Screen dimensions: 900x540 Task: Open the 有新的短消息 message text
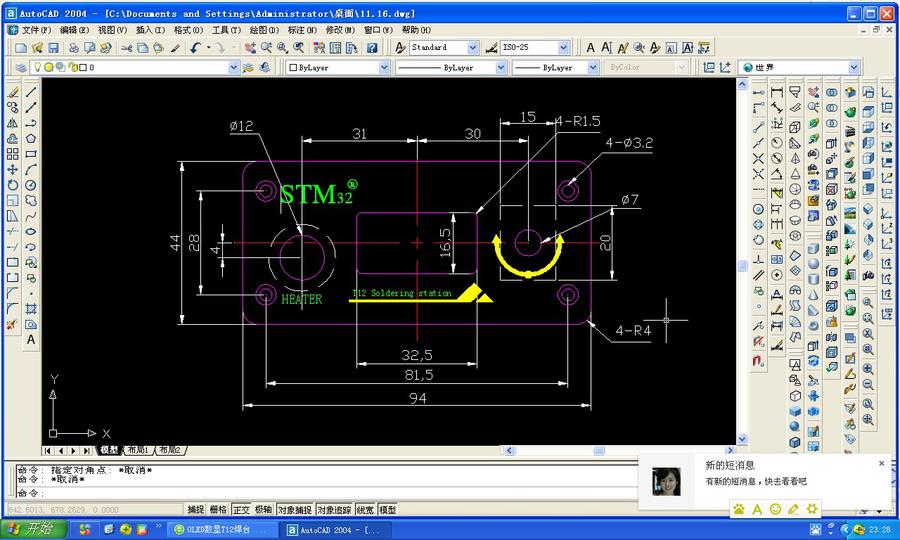[x=755, y=481]
